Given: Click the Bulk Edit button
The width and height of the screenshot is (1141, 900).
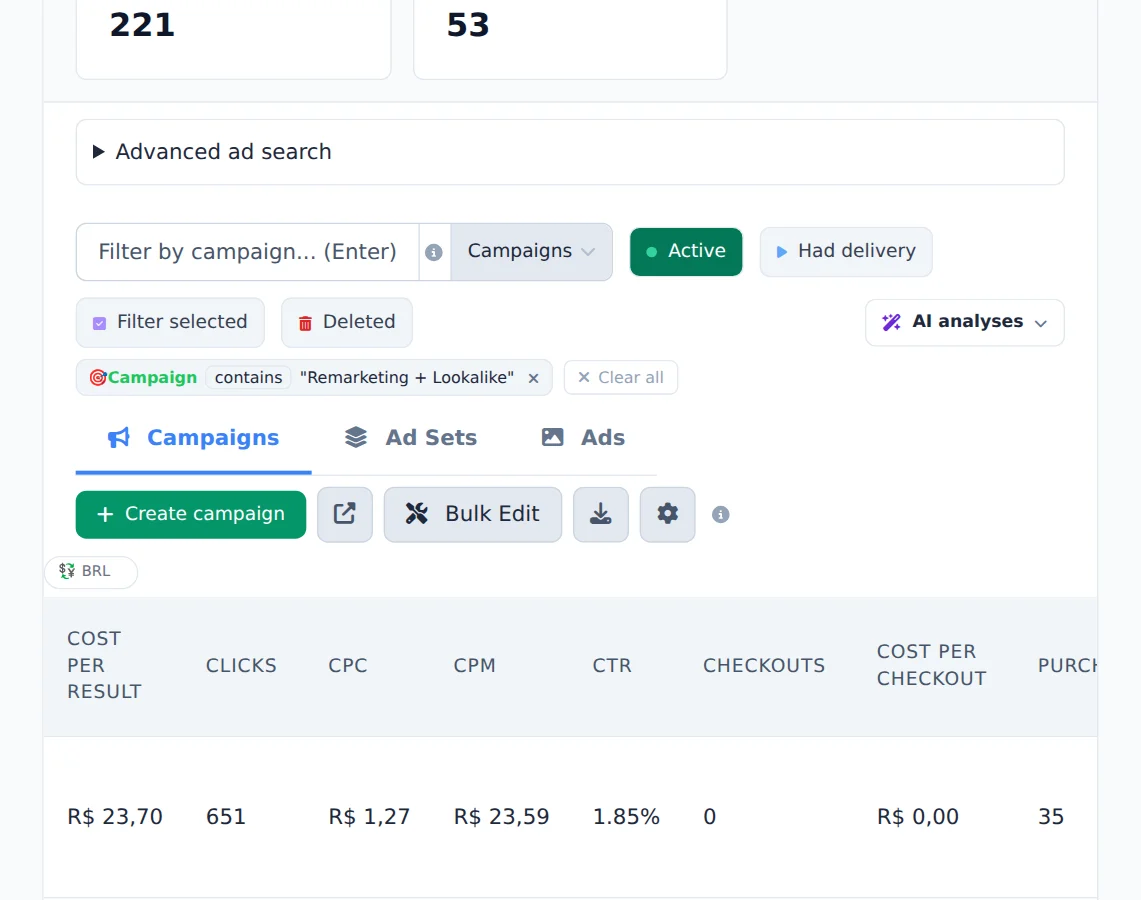Looking at the screenshot, I should tap(473, 514).
